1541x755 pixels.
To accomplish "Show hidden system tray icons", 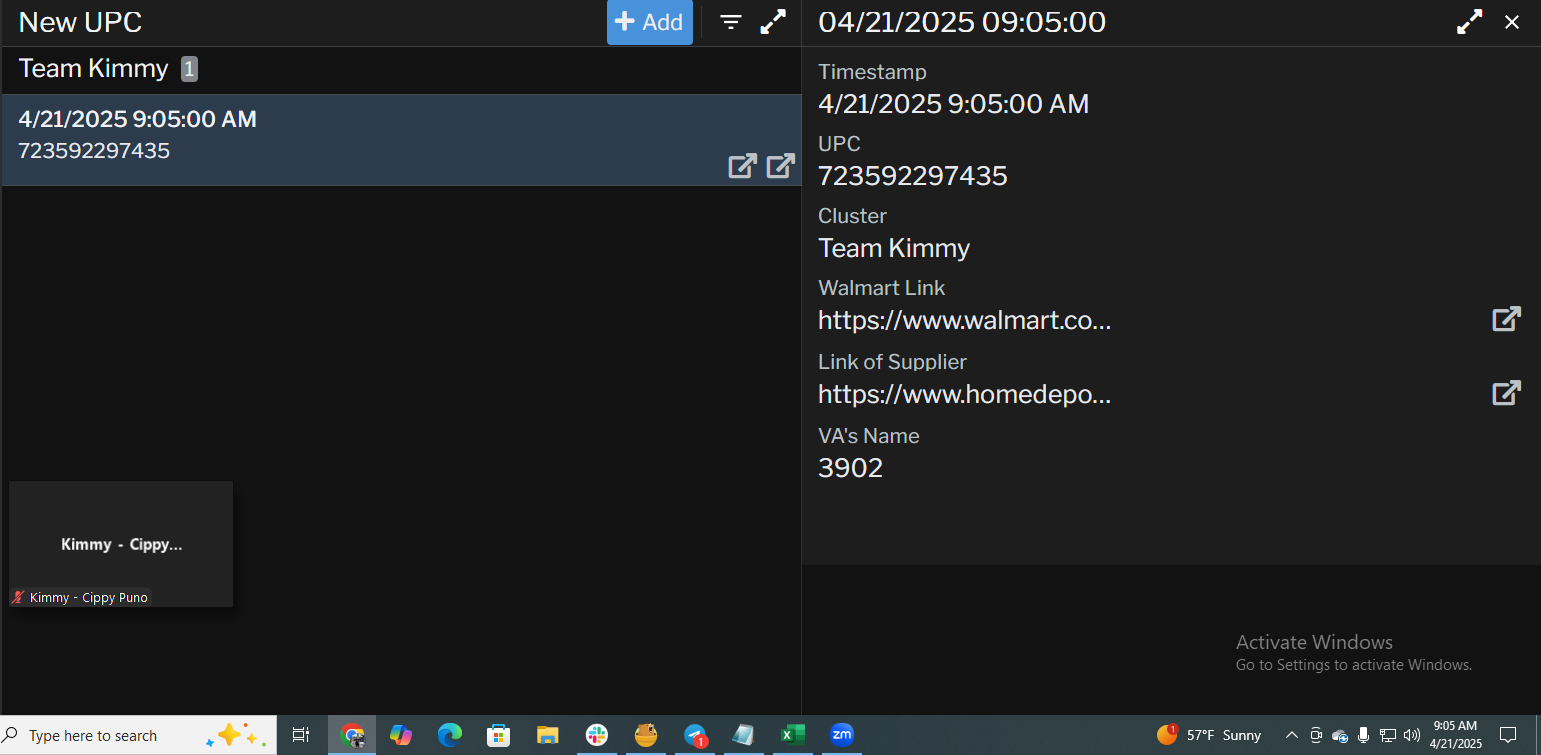I will [1291, 735].
